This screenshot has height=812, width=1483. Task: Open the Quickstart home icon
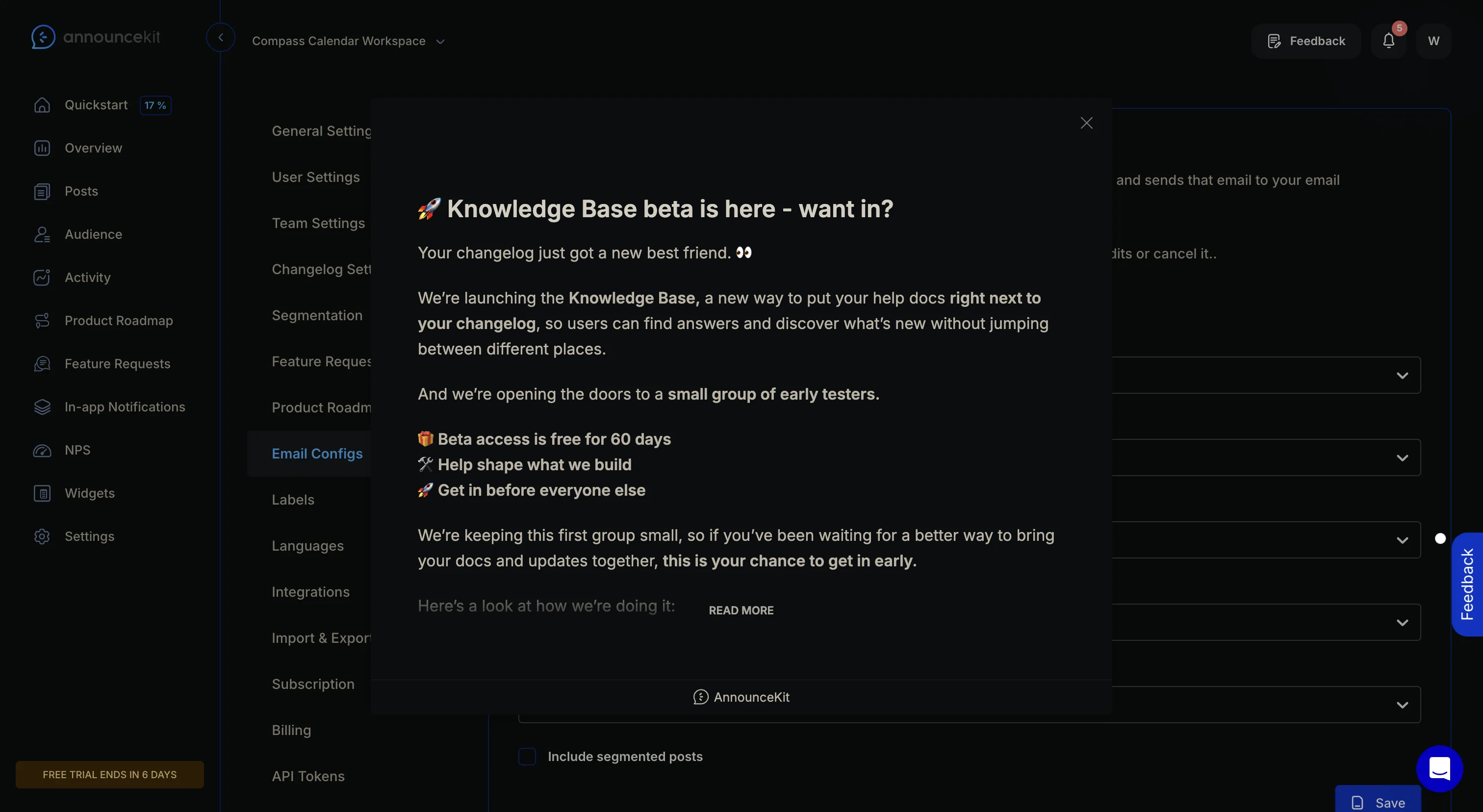coord(42,105)
